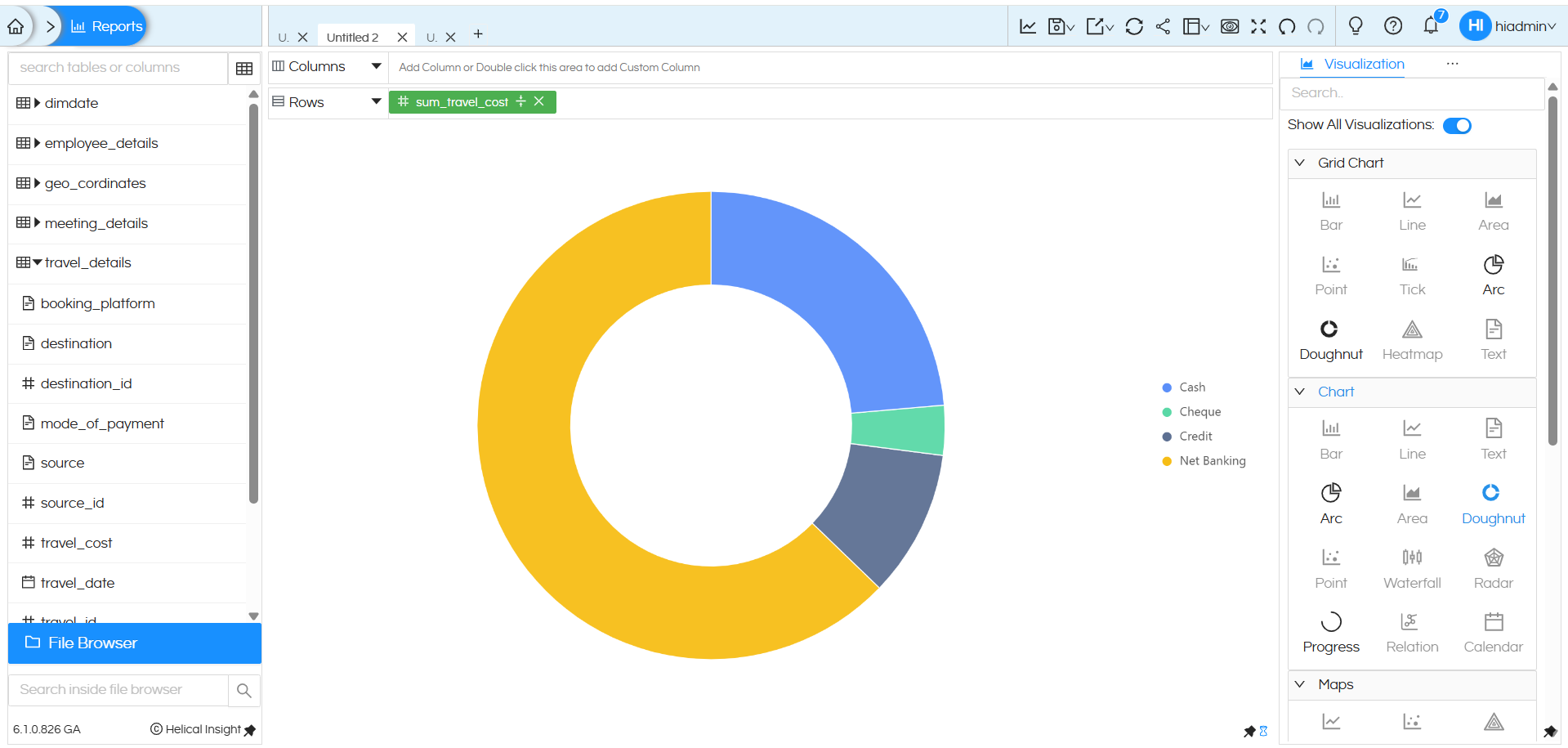Open notifications from the bell icon
Viewport: 1568px width, 748px height.
tap(1430, 25)
